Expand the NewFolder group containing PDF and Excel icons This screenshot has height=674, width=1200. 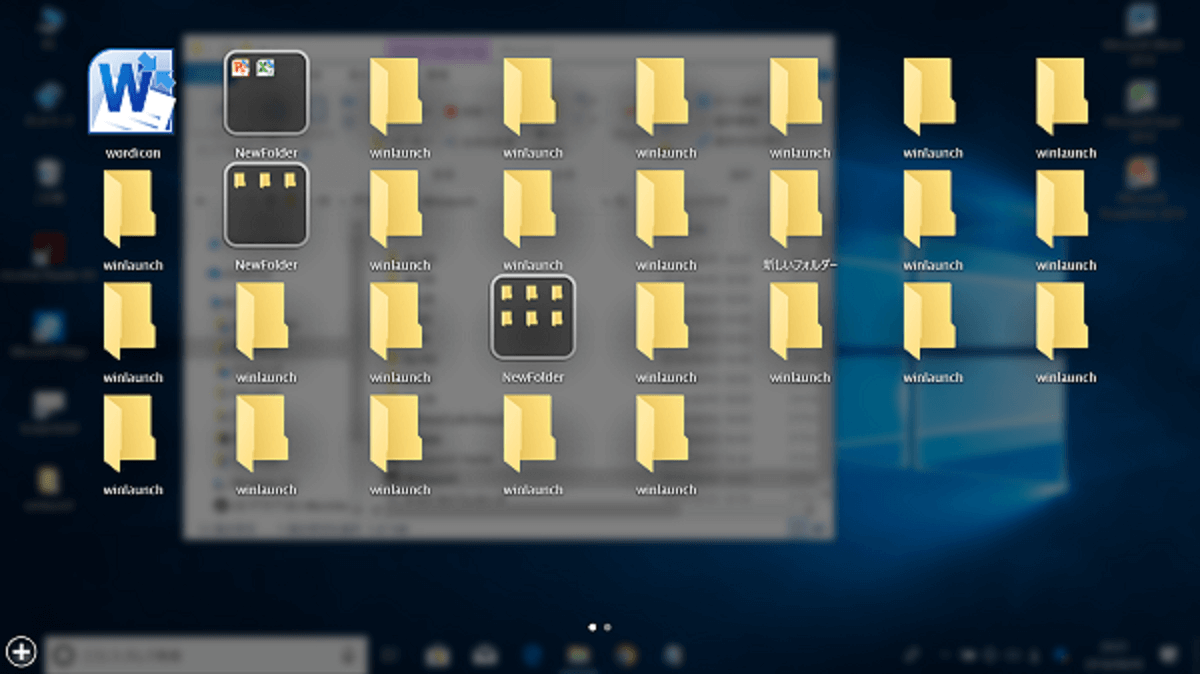[265, 93]
